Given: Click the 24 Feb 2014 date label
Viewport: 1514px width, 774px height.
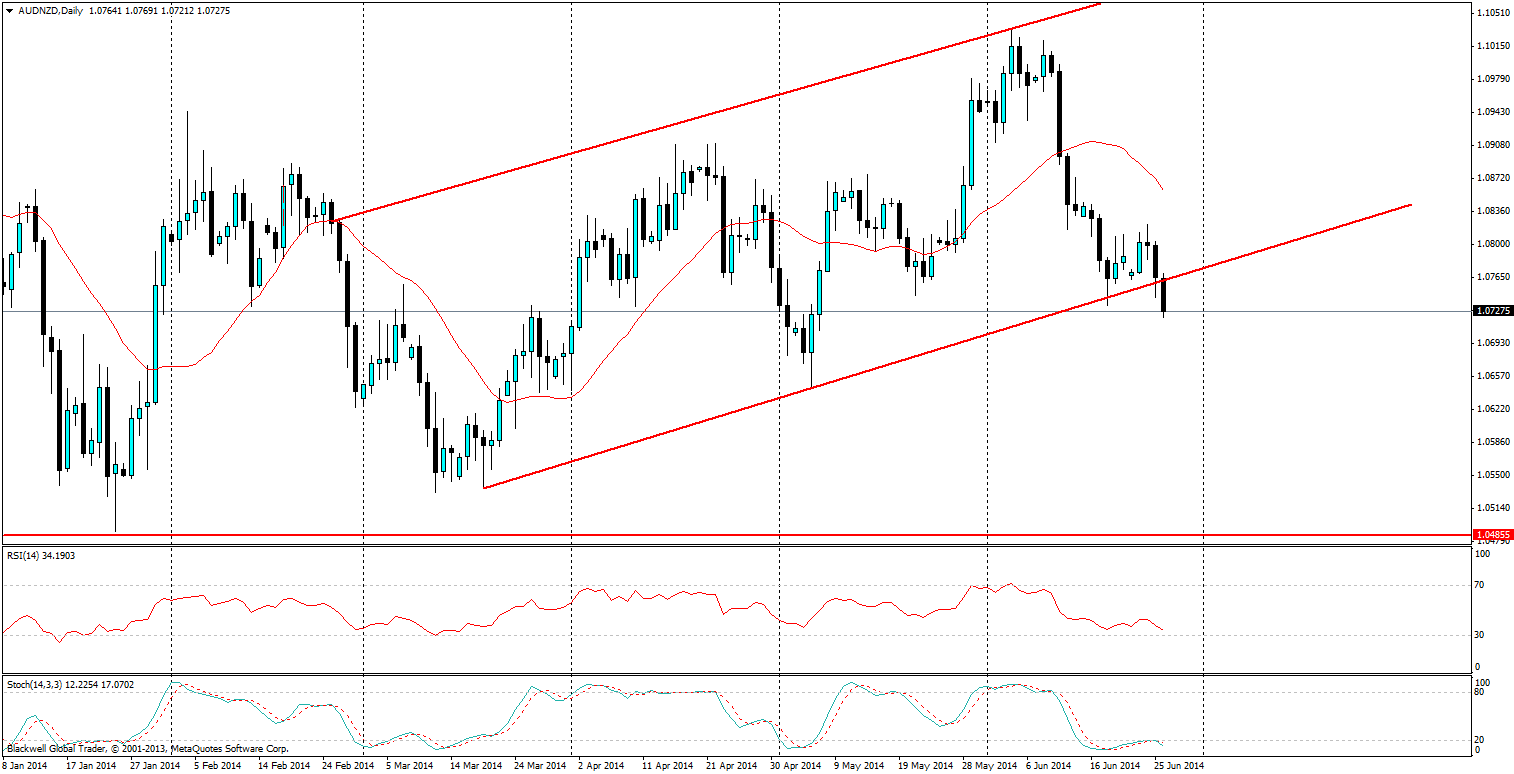Looking at the screenshot, I should point(346,766).
